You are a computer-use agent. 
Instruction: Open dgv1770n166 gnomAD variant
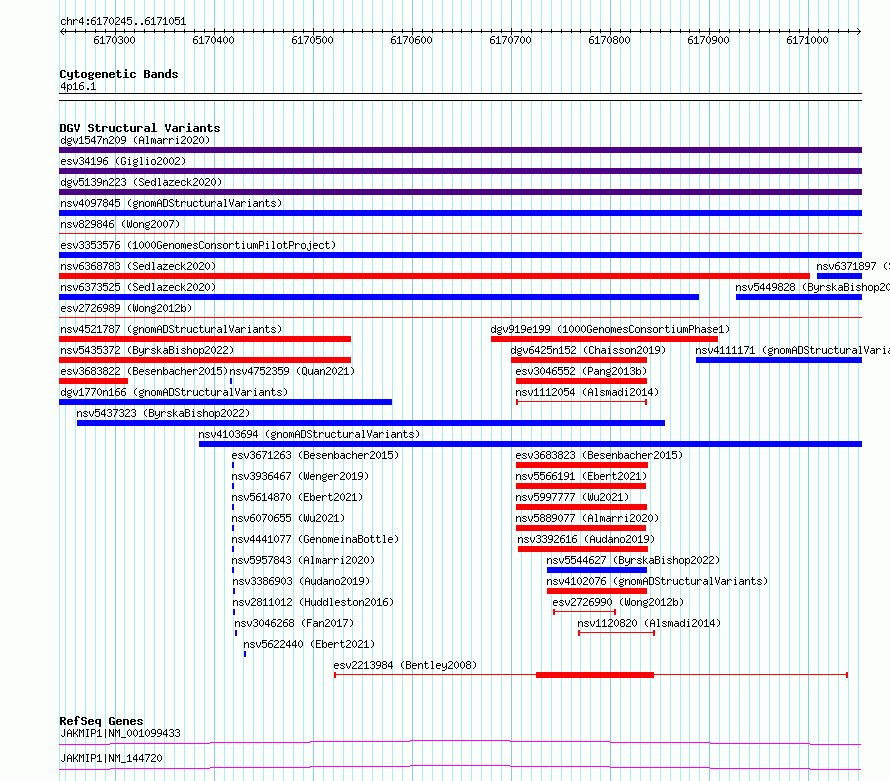click(x=174, y=392)
